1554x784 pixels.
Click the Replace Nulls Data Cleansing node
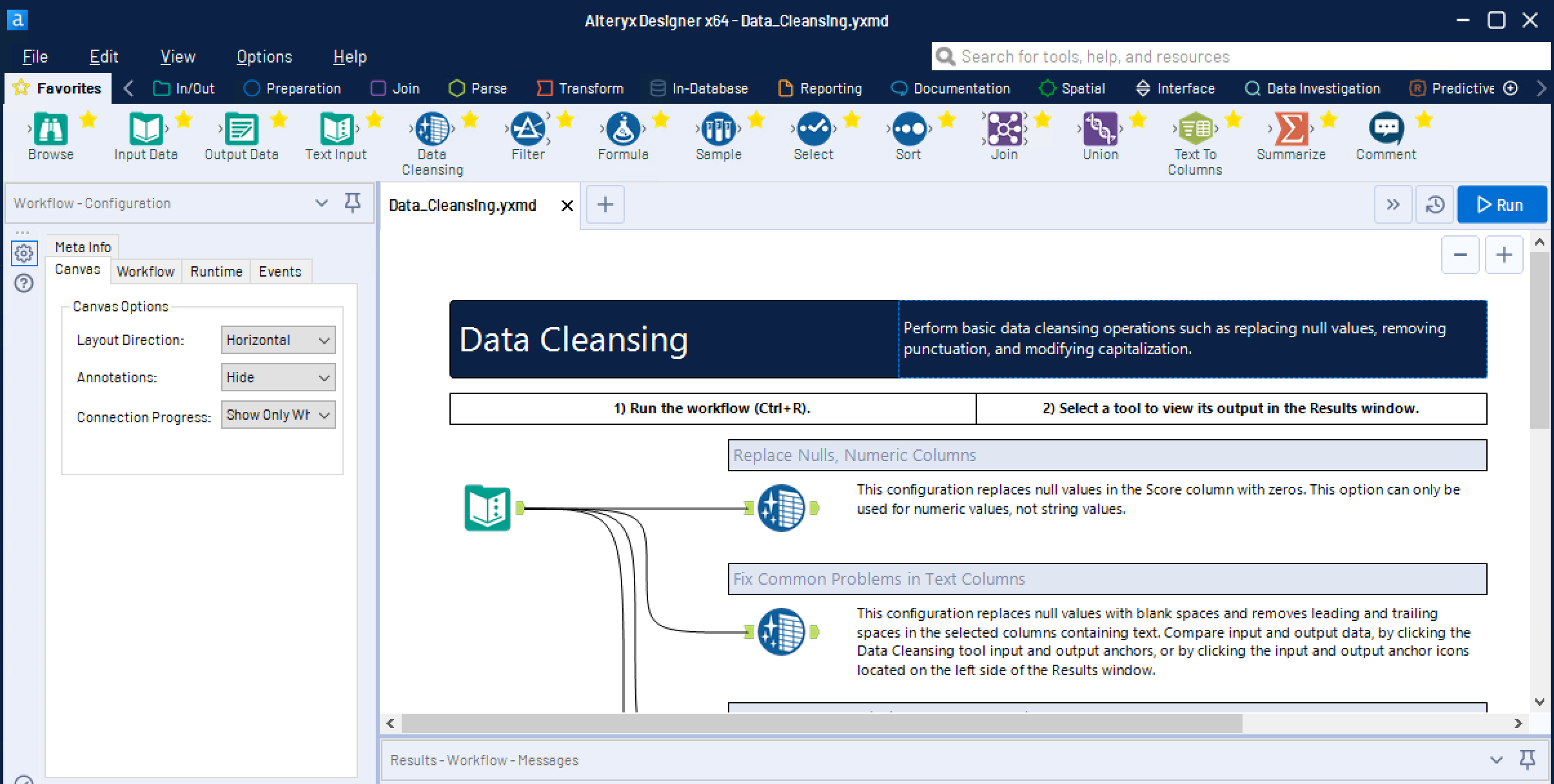pyautogui.click(x=781, y=508)
